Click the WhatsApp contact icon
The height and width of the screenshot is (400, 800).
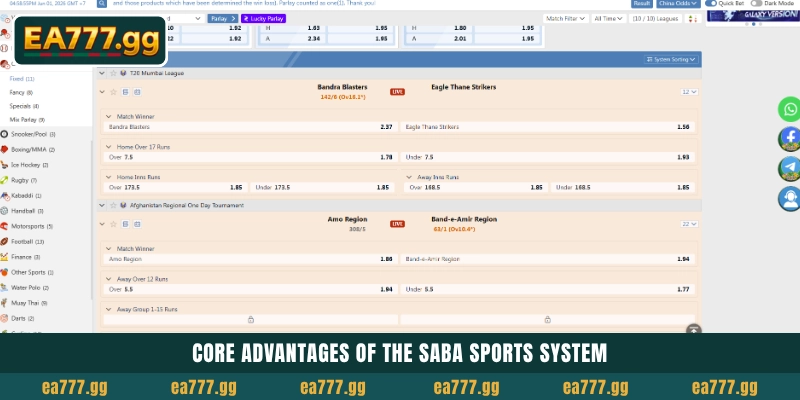point(790,109)
